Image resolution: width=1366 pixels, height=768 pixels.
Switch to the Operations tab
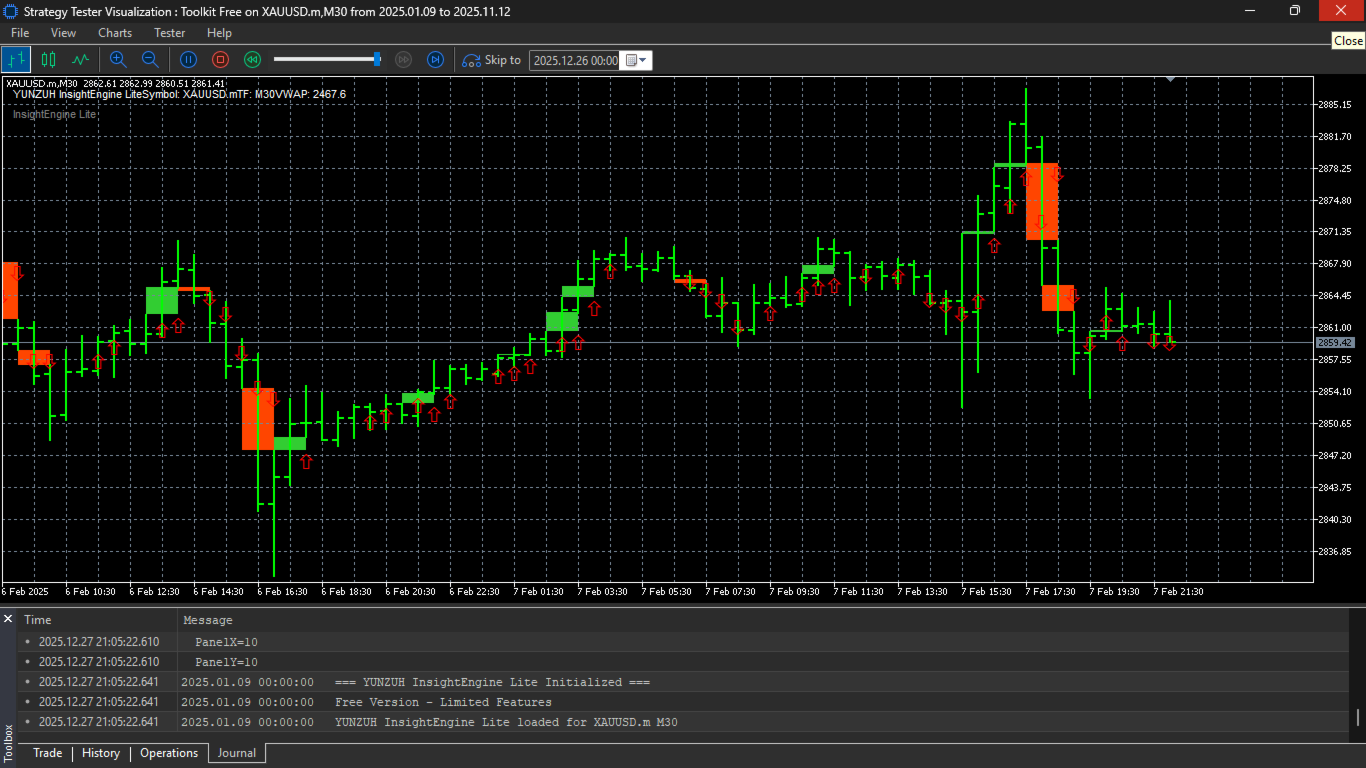169,753
